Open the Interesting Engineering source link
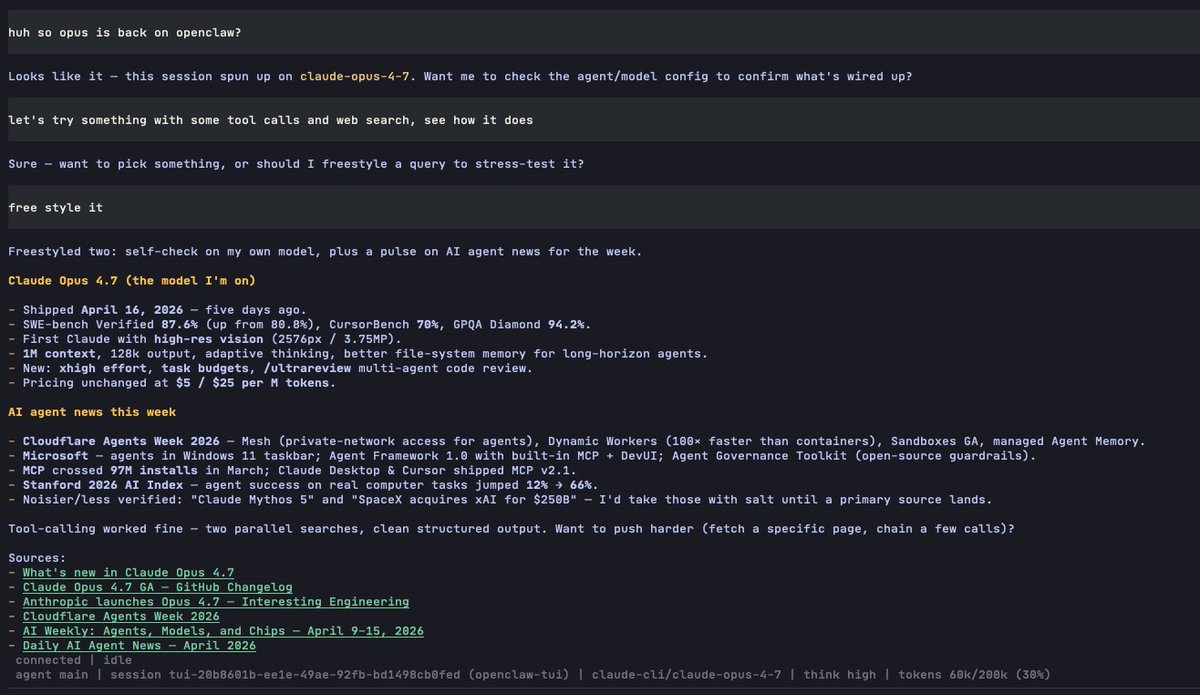Screen dimensions: 1200x695 click(x=216, y=602)
